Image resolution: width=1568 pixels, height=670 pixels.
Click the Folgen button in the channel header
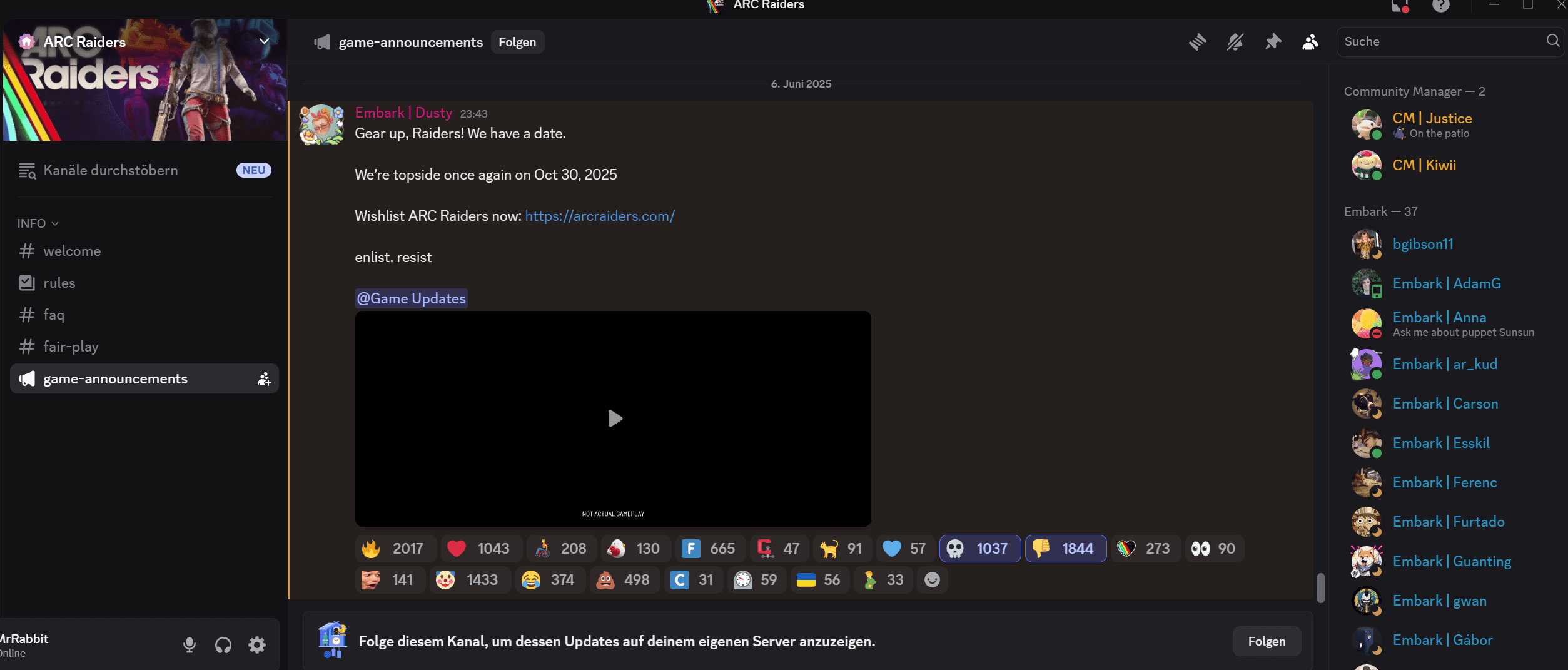517,42
